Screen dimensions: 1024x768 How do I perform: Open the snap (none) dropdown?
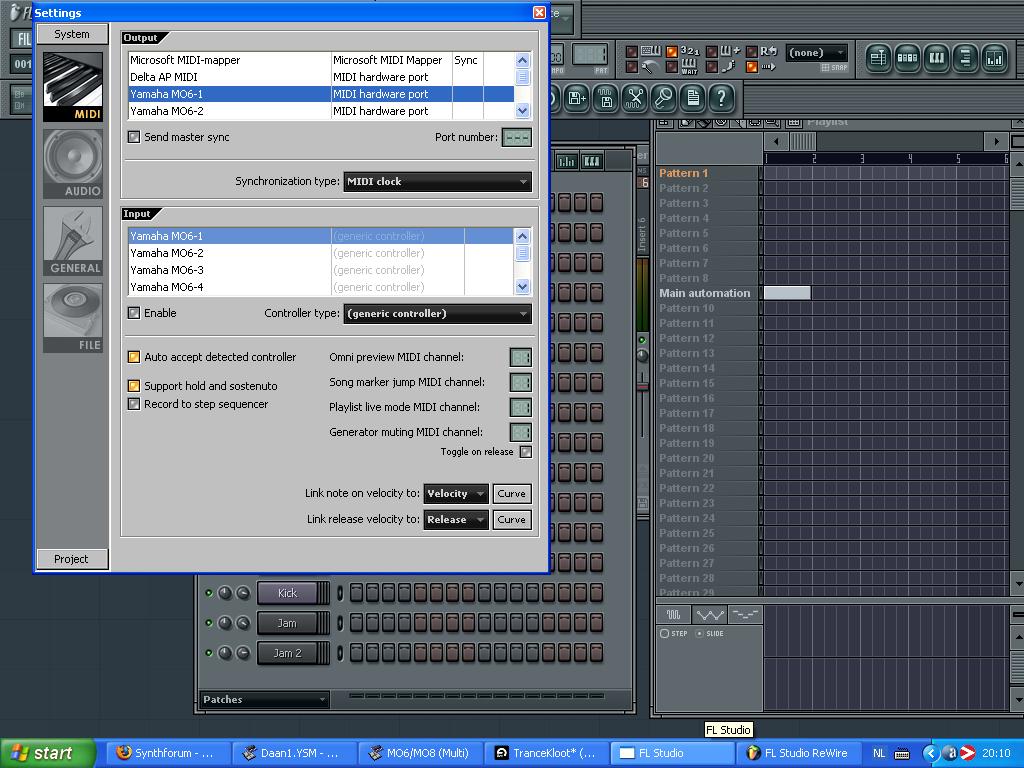tap(816, 52)
